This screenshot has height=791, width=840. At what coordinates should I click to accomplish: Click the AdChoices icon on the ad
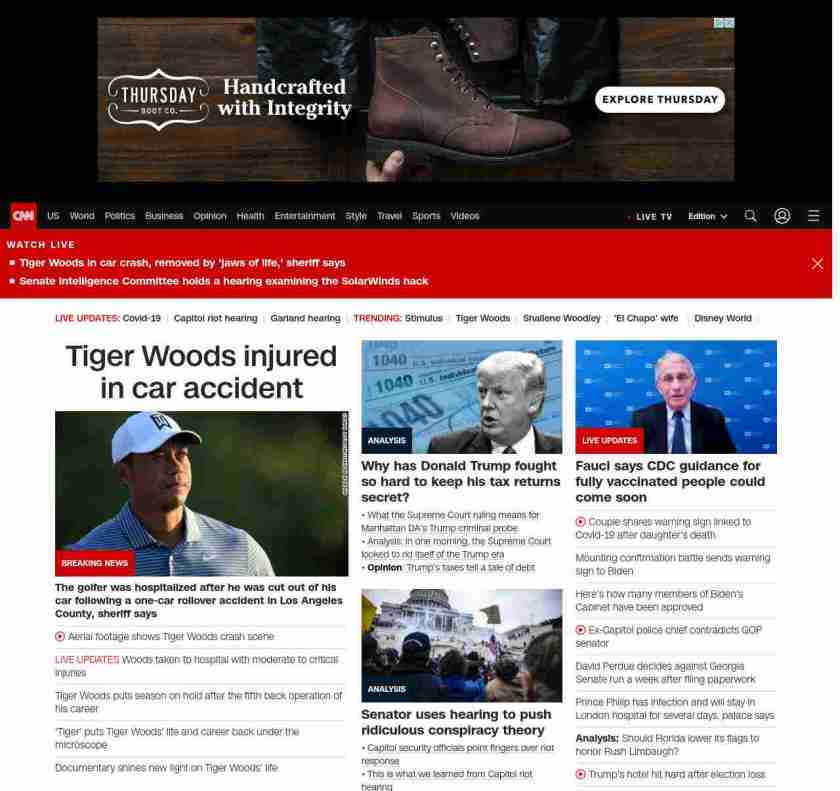[724, 23]
